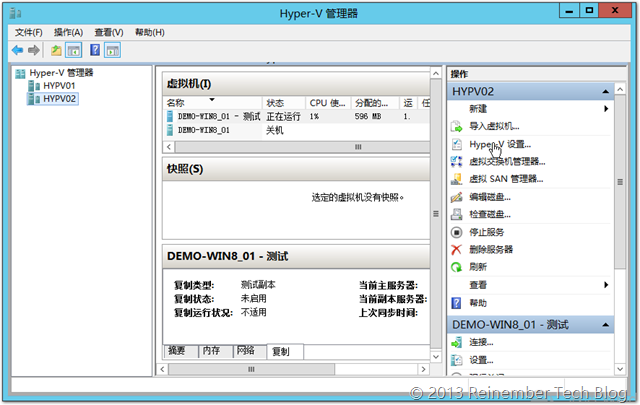640x405 pixels.
Task: Click the running DEMO-WIN8_01 测试 VM icon
Action: point(170,117)
